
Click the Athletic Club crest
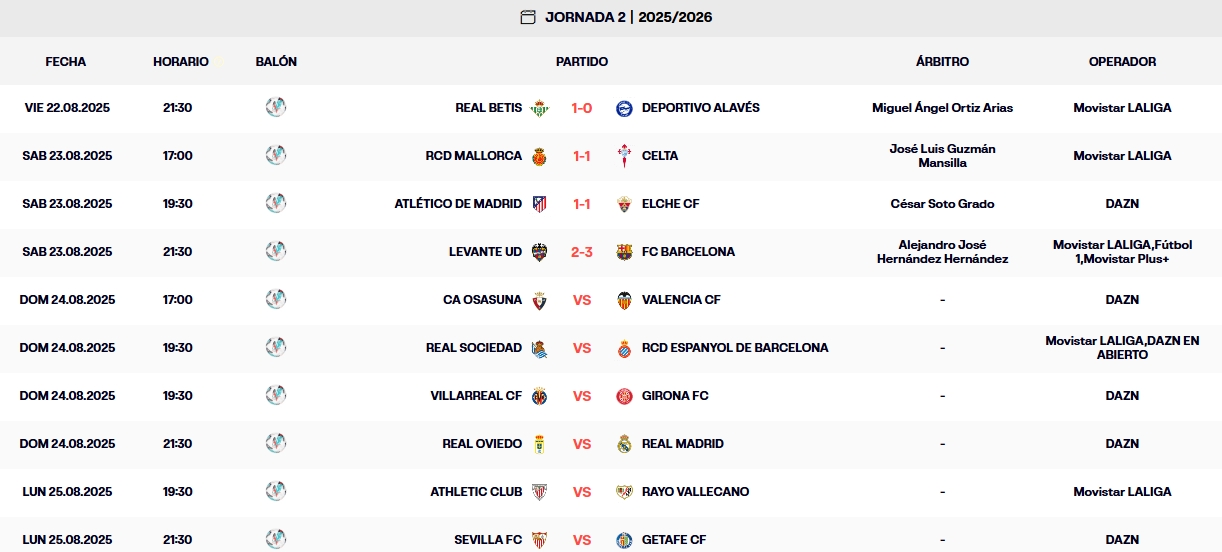point(540,492)
